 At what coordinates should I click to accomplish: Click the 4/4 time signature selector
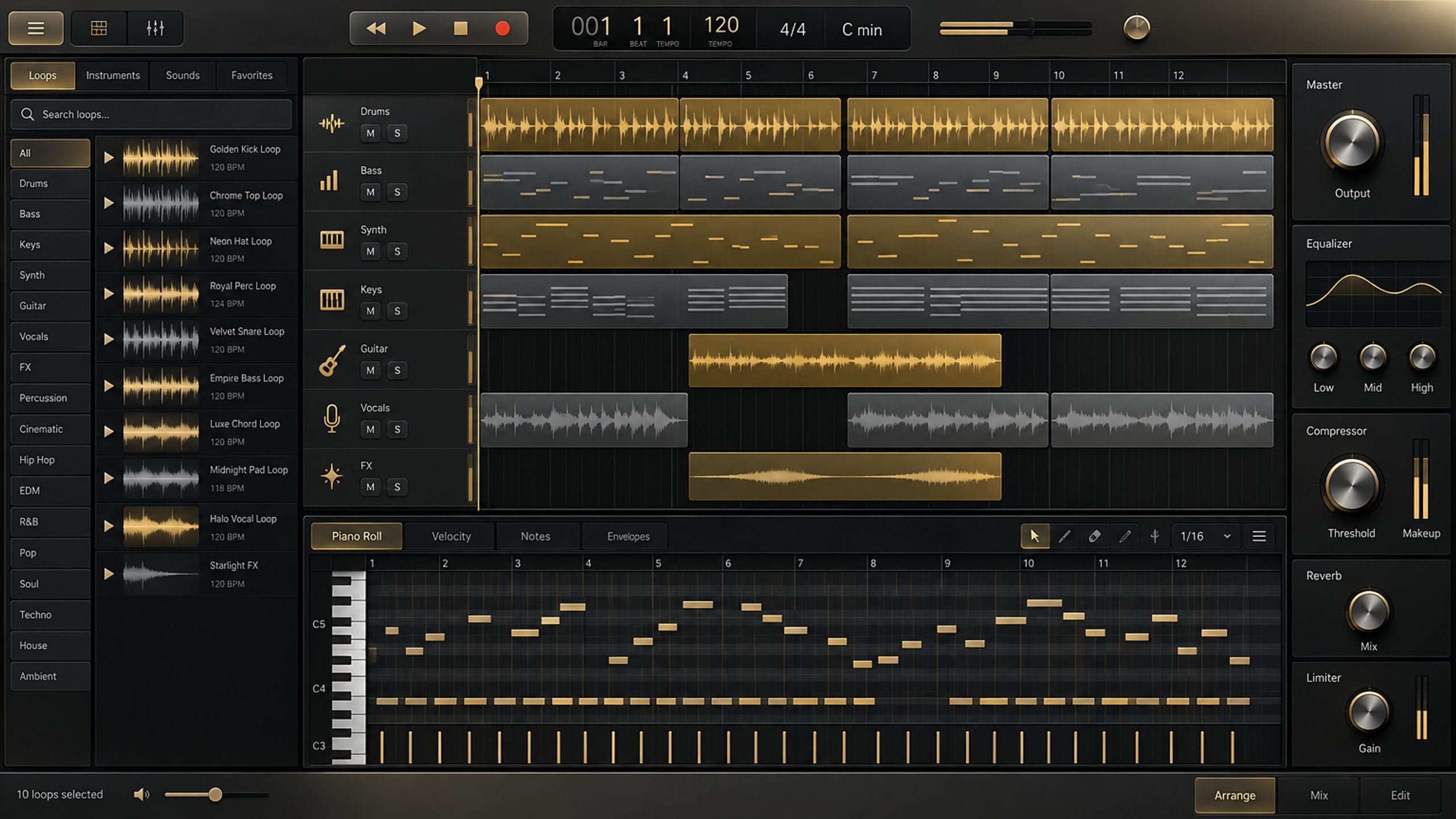pyautogui.click(x=792, y=30)
